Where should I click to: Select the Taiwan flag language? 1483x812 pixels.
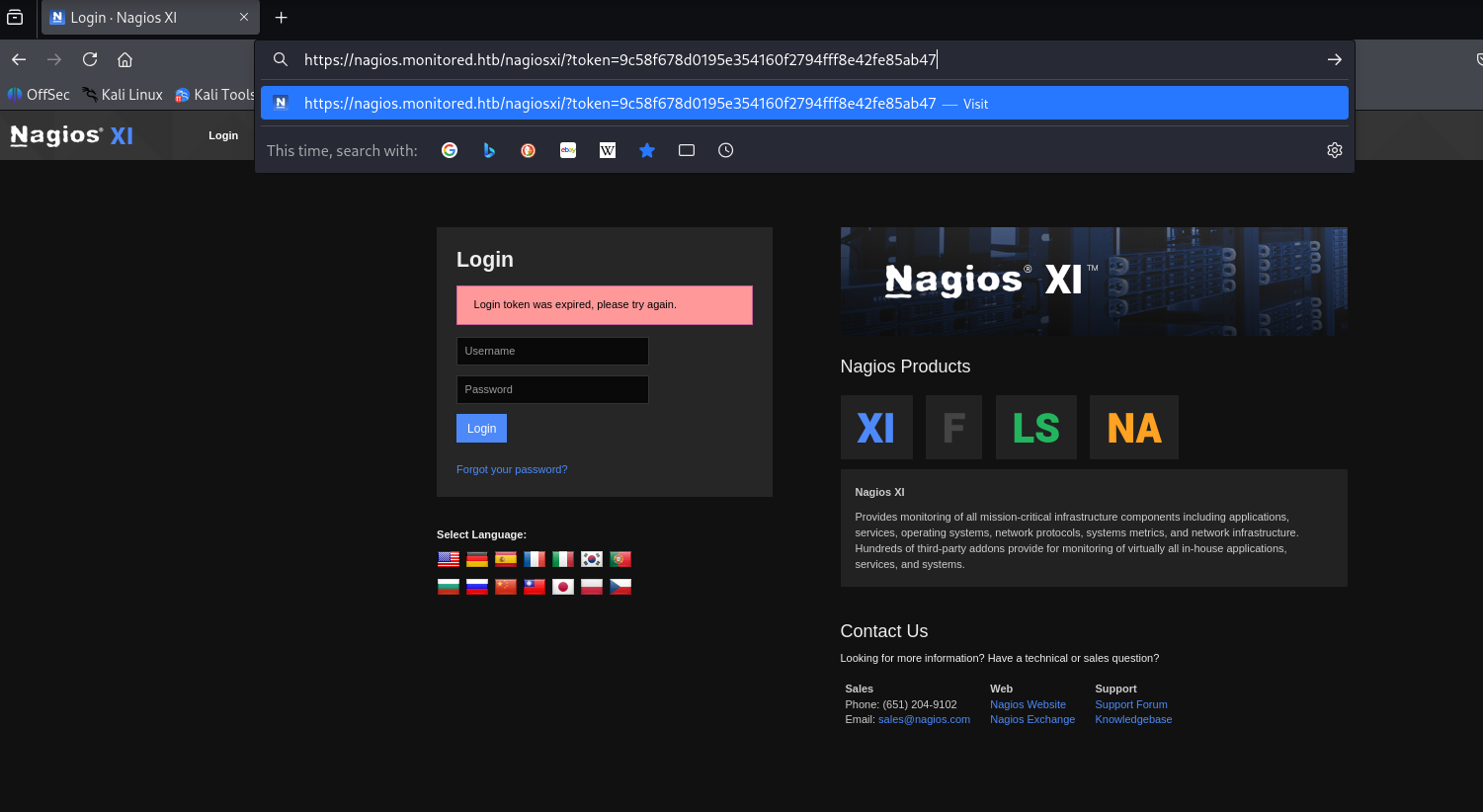click(x=535, y=587)
